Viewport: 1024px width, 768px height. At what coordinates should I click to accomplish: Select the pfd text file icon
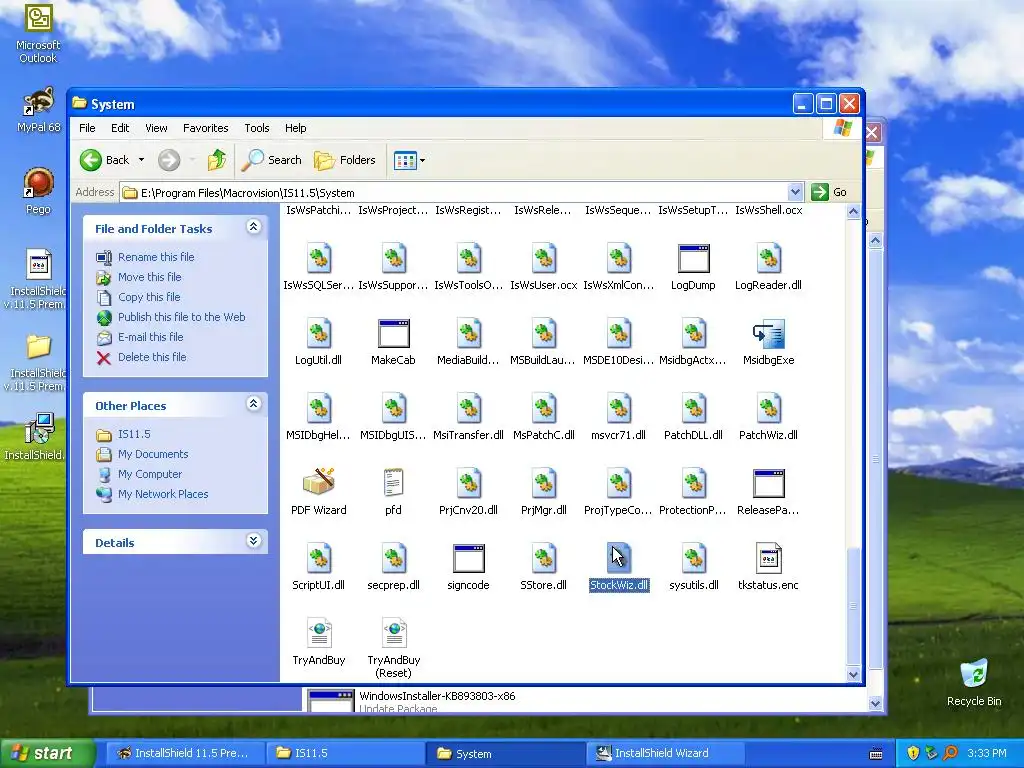[x=393, y=483]
